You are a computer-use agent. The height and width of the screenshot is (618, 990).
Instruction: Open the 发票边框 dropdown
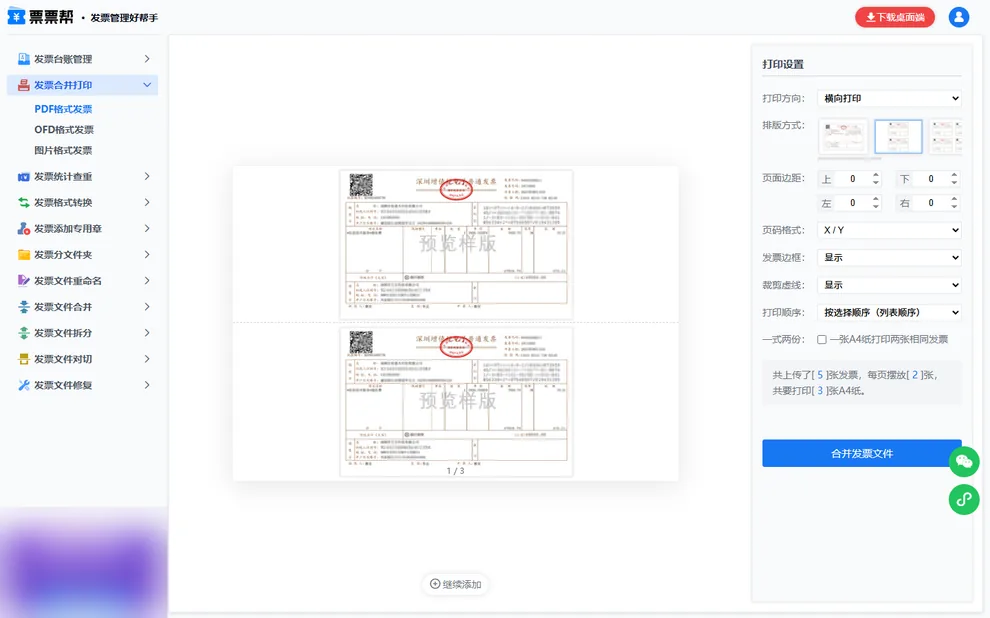pos(889,258)
